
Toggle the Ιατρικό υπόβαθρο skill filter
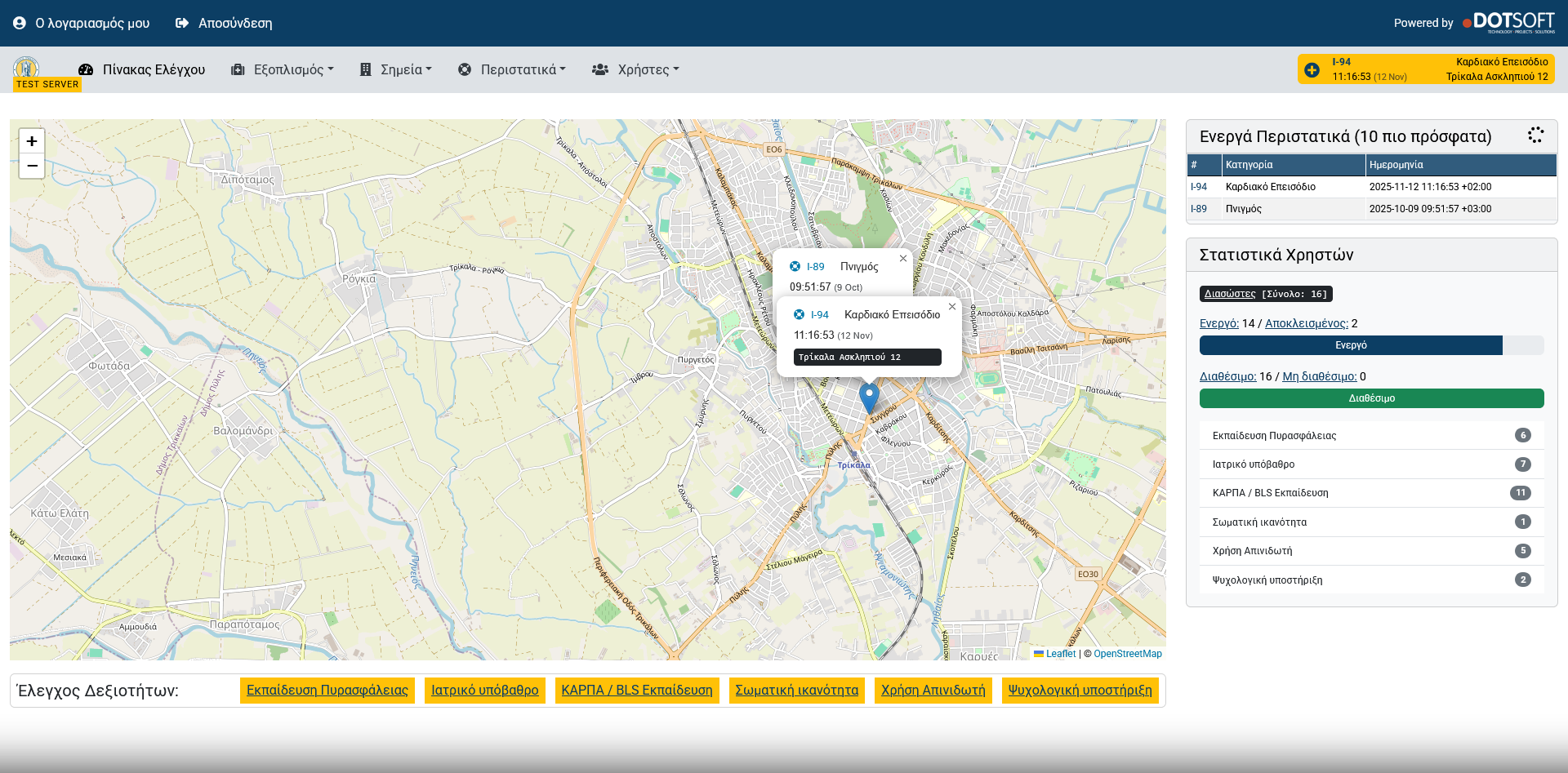(x=484, y=691)
